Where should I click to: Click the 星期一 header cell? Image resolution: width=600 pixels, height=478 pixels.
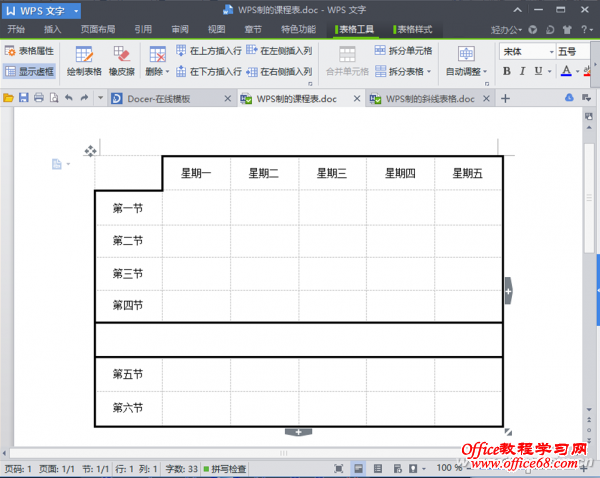click(x=196, y=173)
